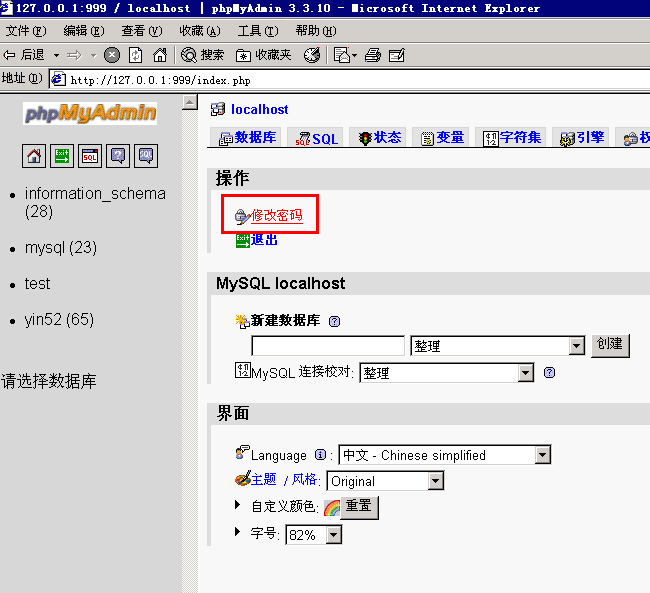Click the server icon beside localhost
This screenshot has width=650, height=593.
click(218, 109)
